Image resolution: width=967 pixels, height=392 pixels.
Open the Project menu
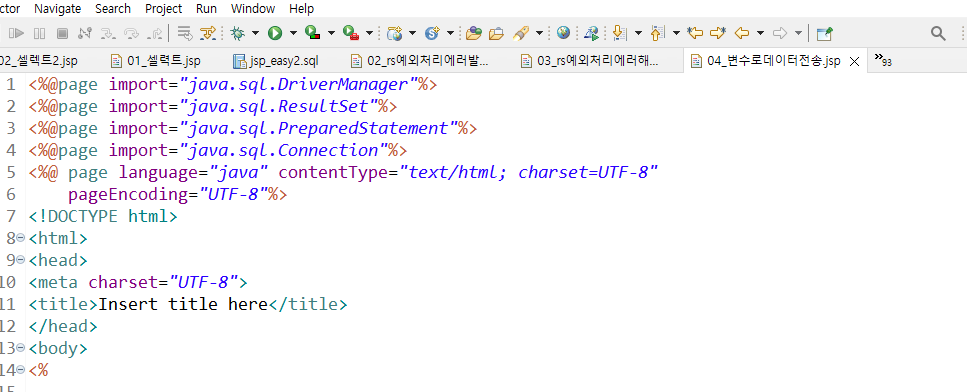point(163,9)
